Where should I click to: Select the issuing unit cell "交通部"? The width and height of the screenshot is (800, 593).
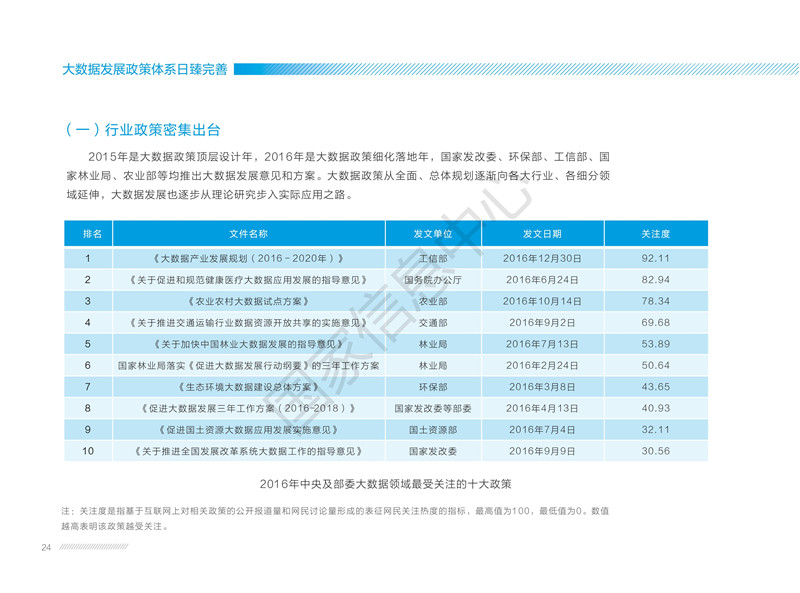click(x=433, y=323)
